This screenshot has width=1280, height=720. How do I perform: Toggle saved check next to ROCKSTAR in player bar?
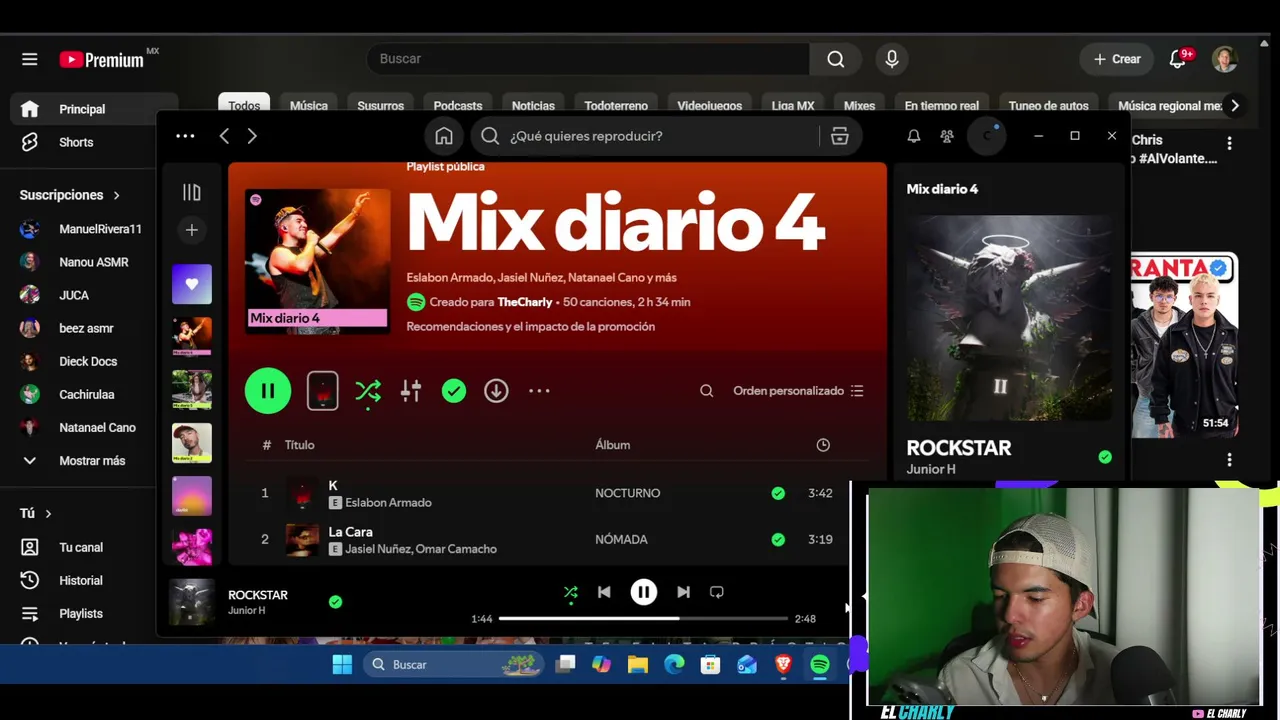(x=336, y=601)
